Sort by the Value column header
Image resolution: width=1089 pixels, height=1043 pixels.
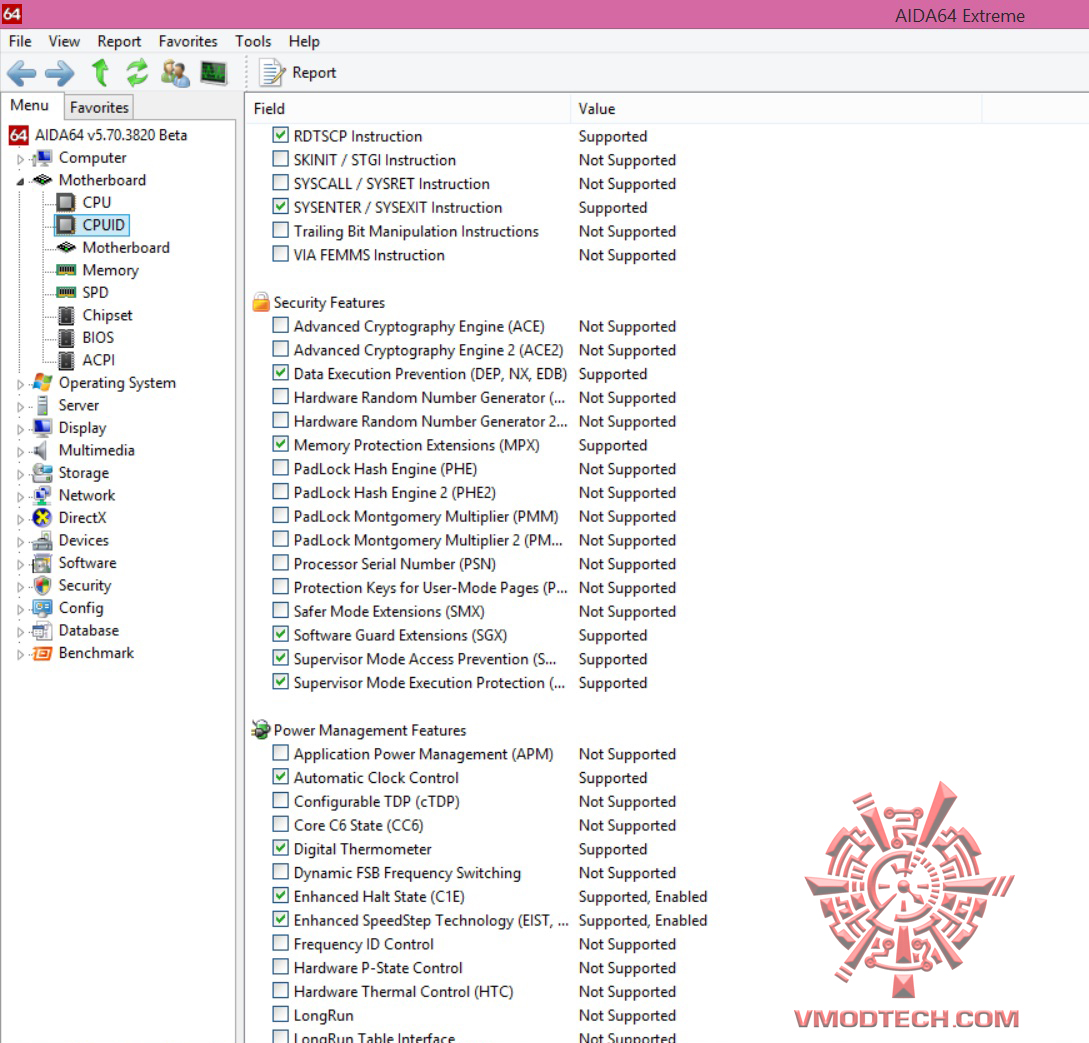[776, 108]
